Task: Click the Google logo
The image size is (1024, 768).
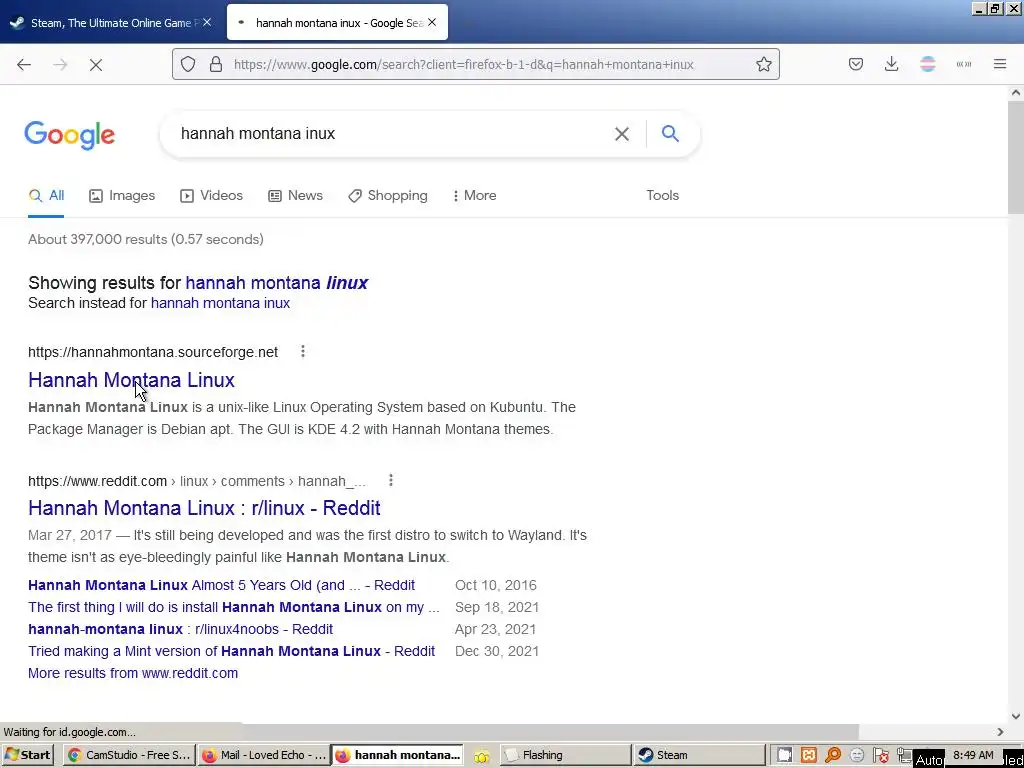Action: tap(69, 135)
